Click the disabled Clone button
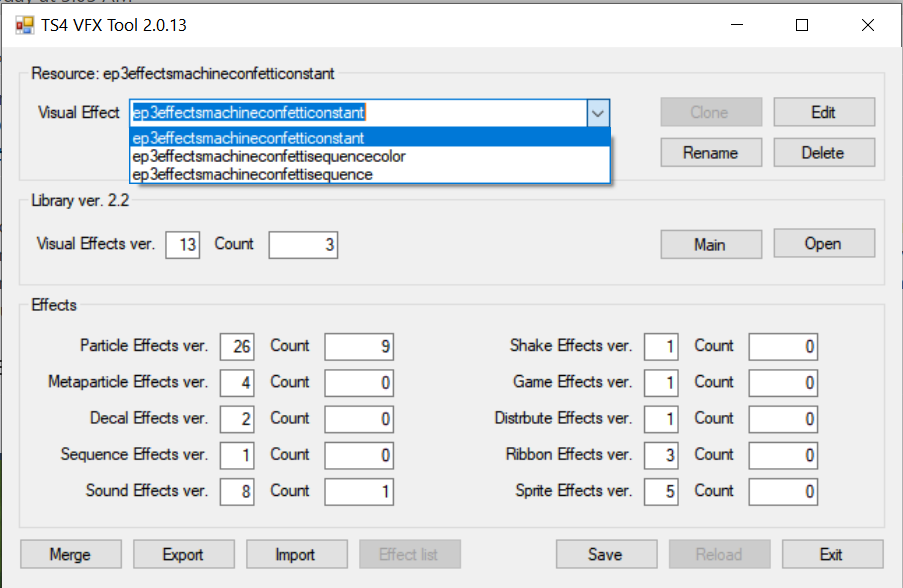Screen dimensions: 903x588 [x=711, y=112]
